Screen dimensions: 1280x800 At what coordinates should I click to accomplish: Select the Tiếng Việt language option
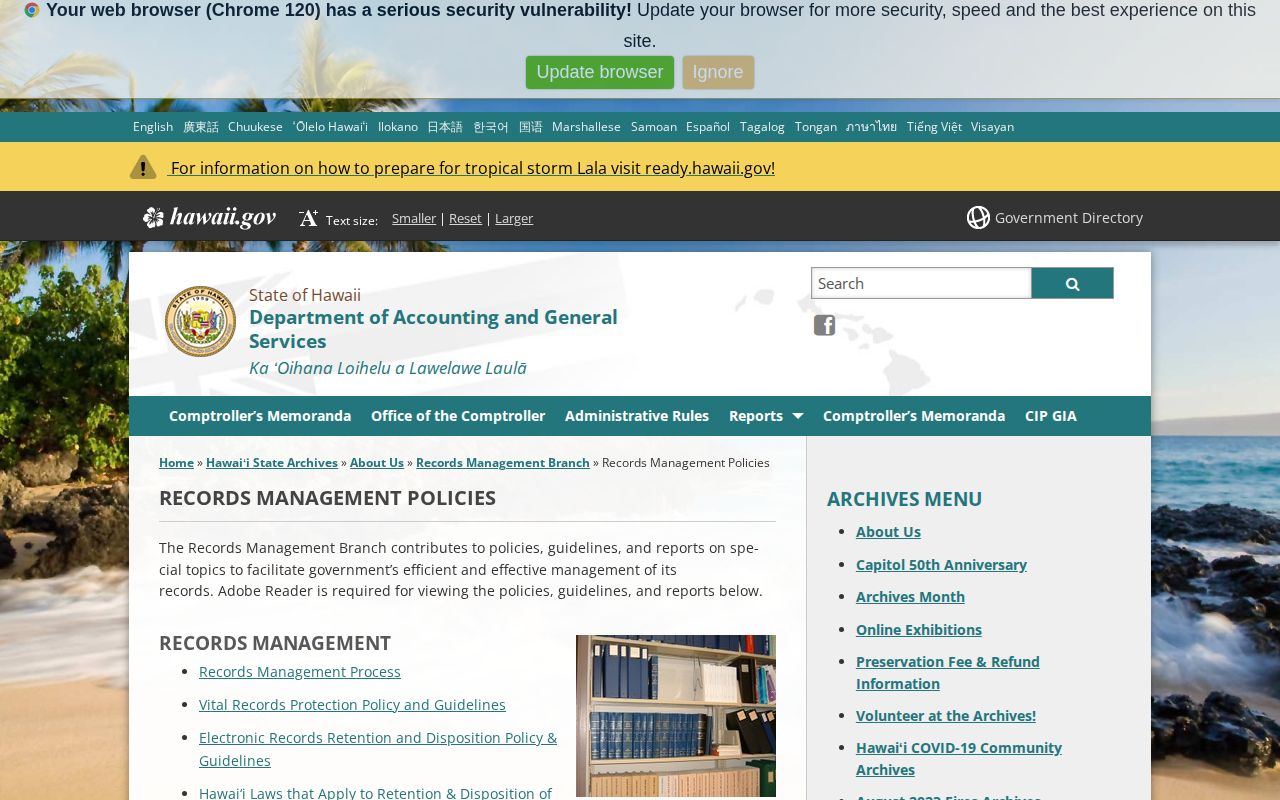pos(934,127)
